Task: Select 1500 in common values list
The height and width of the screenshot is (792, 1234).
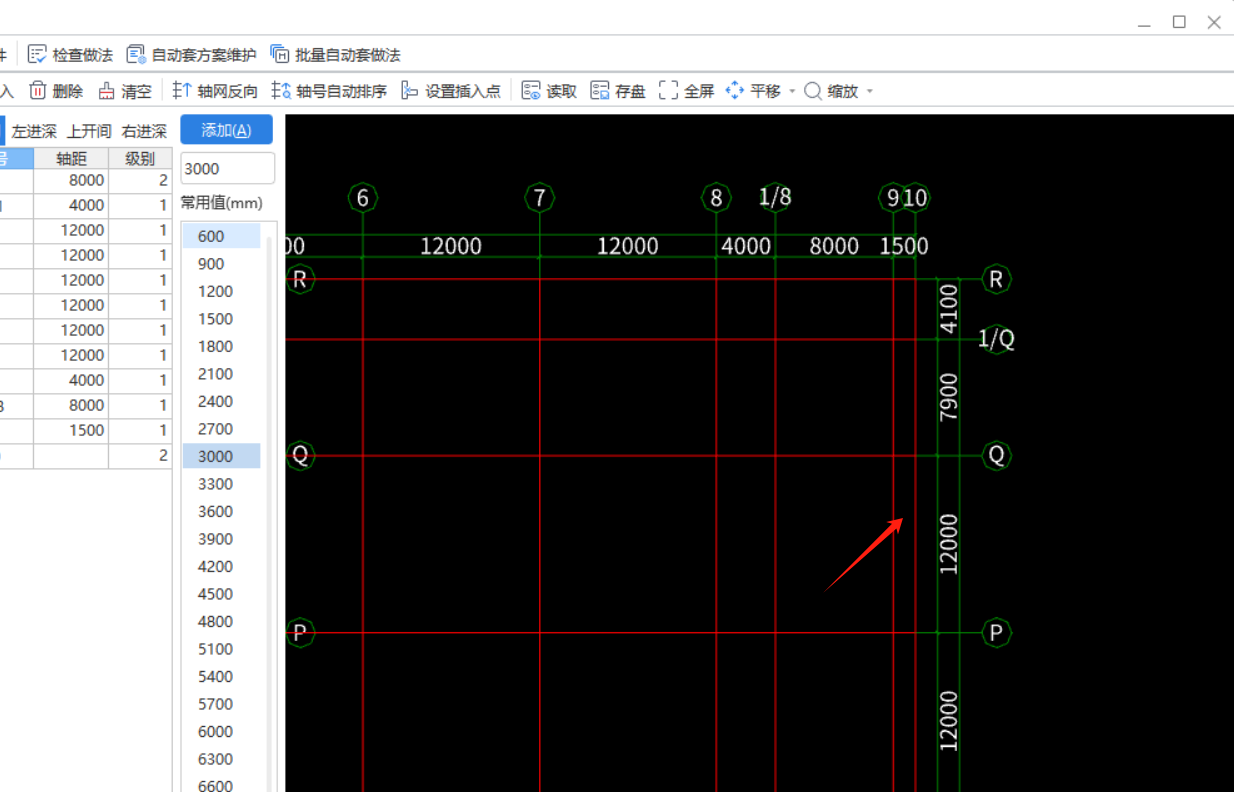Action: [222, 319]
